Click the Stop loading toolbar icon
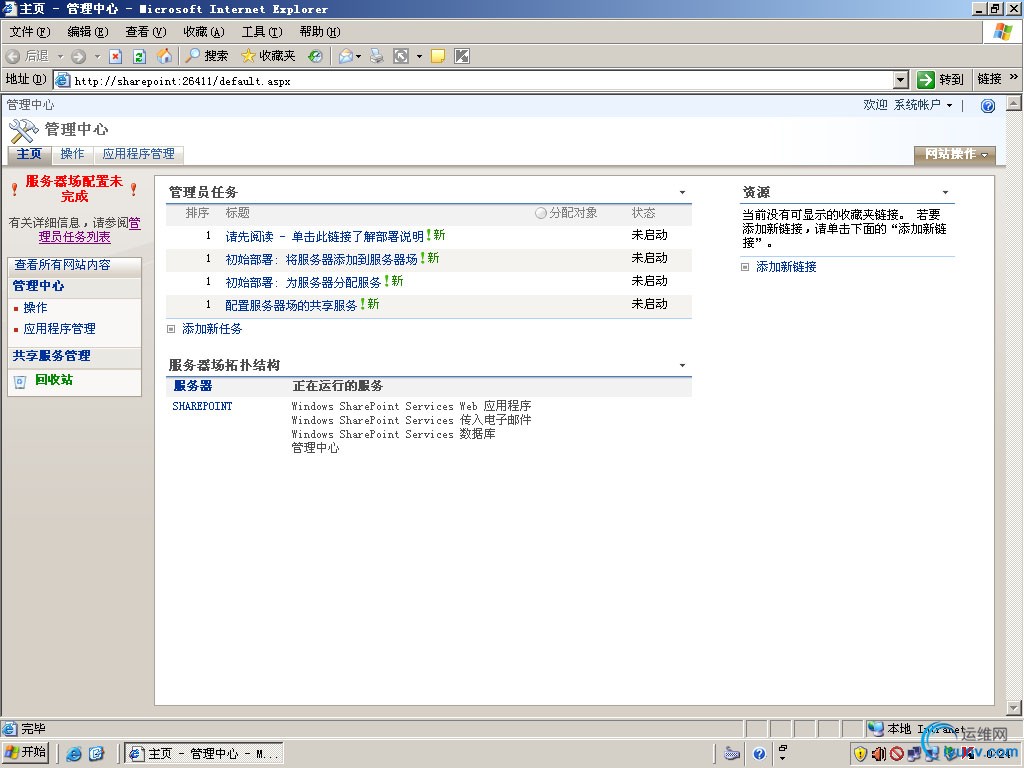The width and height of the screenshot is (1024, 768). pyautogui.click(x=116, y=57)
